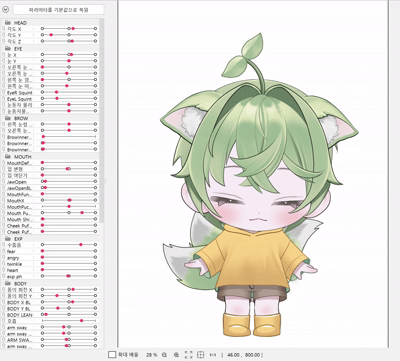Zoom in the canvas with plus magnifier

[176, 355]
